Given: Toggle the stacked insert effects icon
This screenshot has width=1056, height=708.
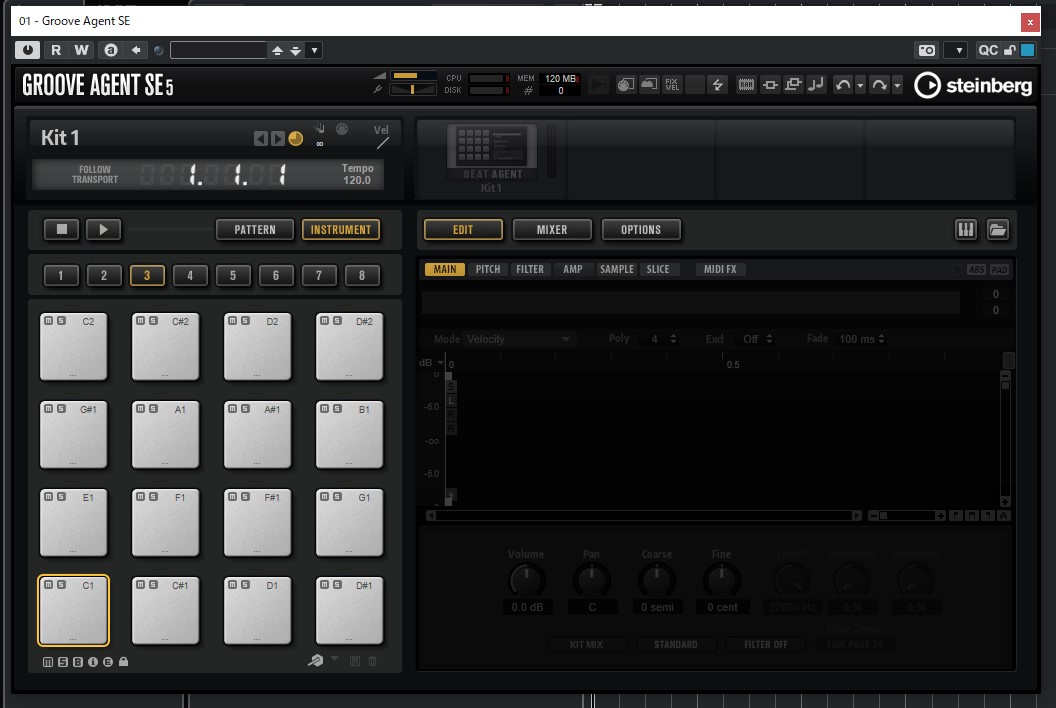Looking at the screenshot, I should click(x=793, y=85).
